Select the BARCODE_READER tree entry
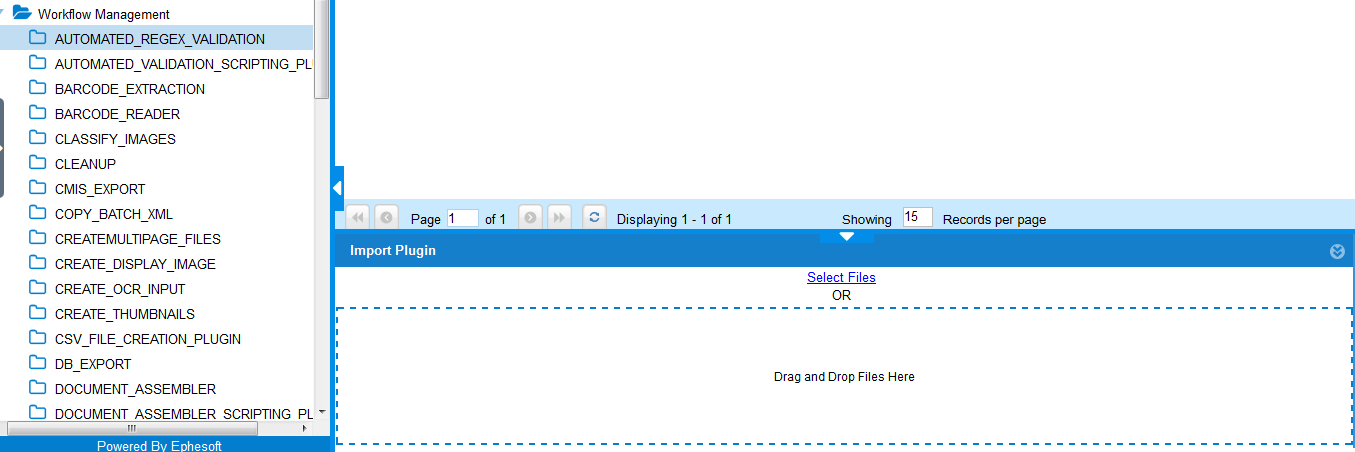 pyautogui.click(x=157, y=114)
